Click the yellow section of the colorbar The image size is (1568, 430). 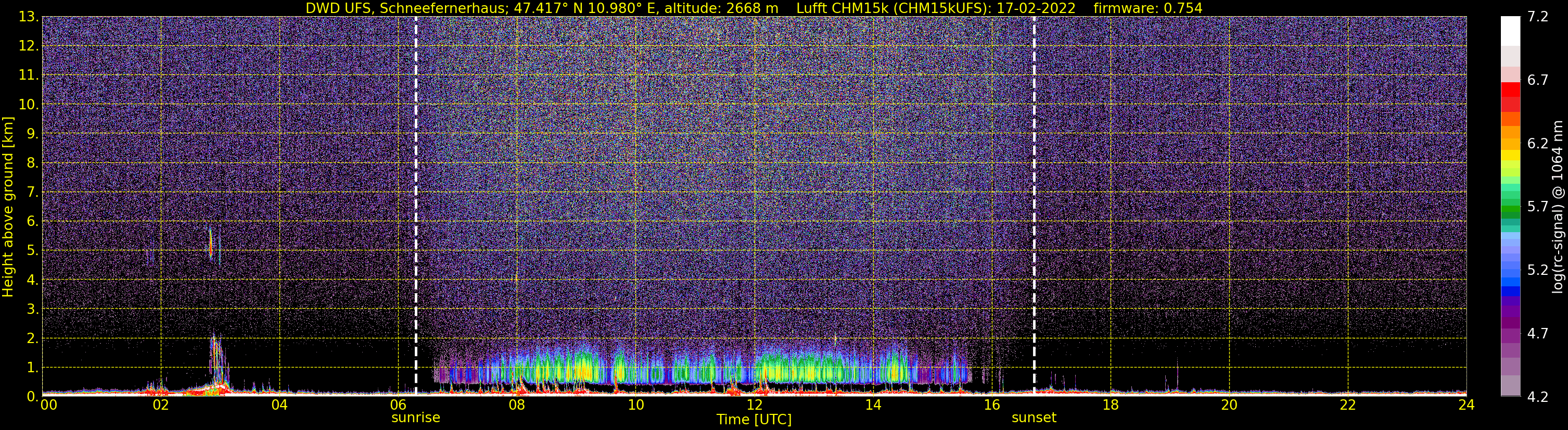tap(1510, 155)
